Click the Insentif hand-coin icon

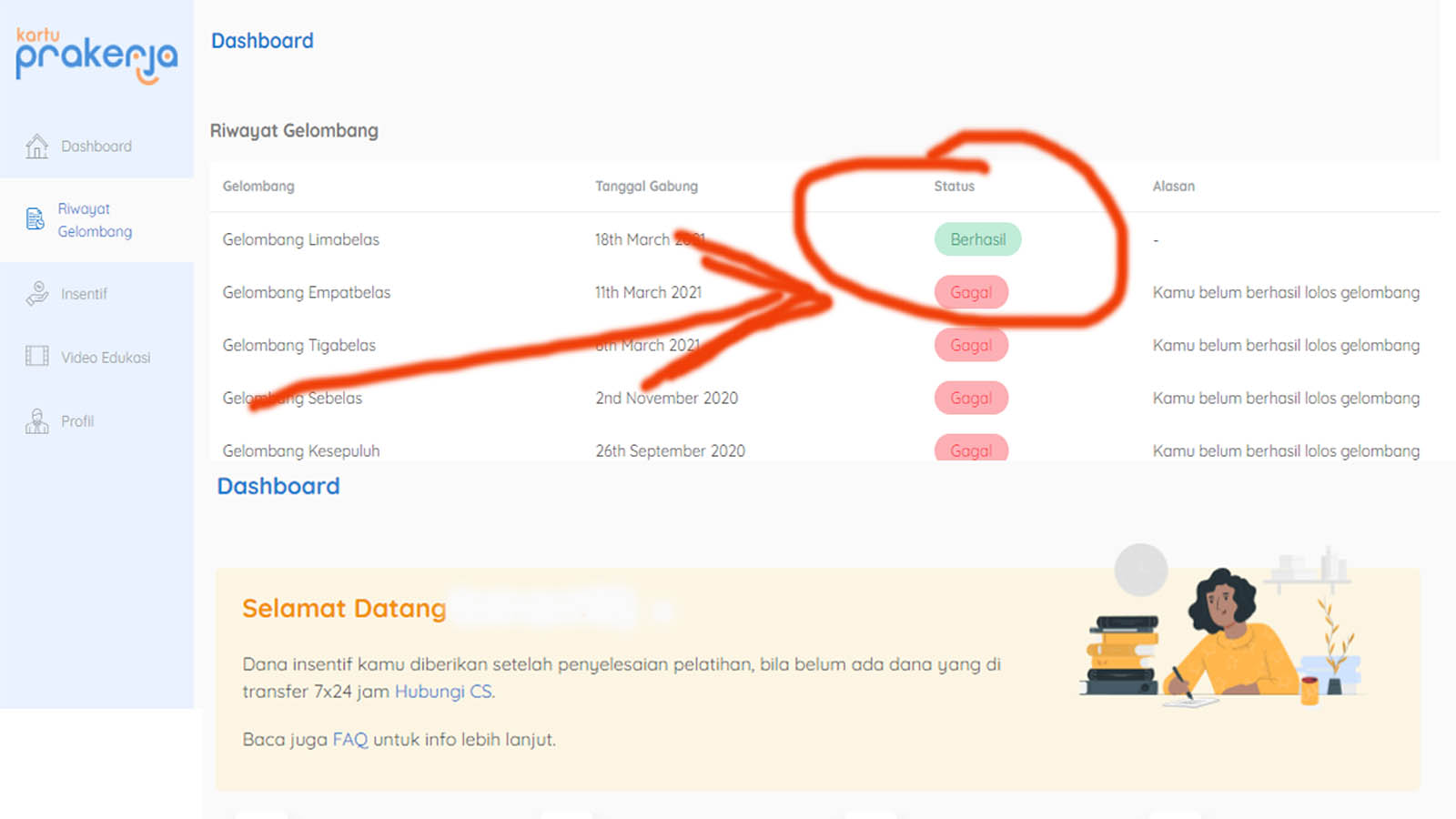click(36, 294)
